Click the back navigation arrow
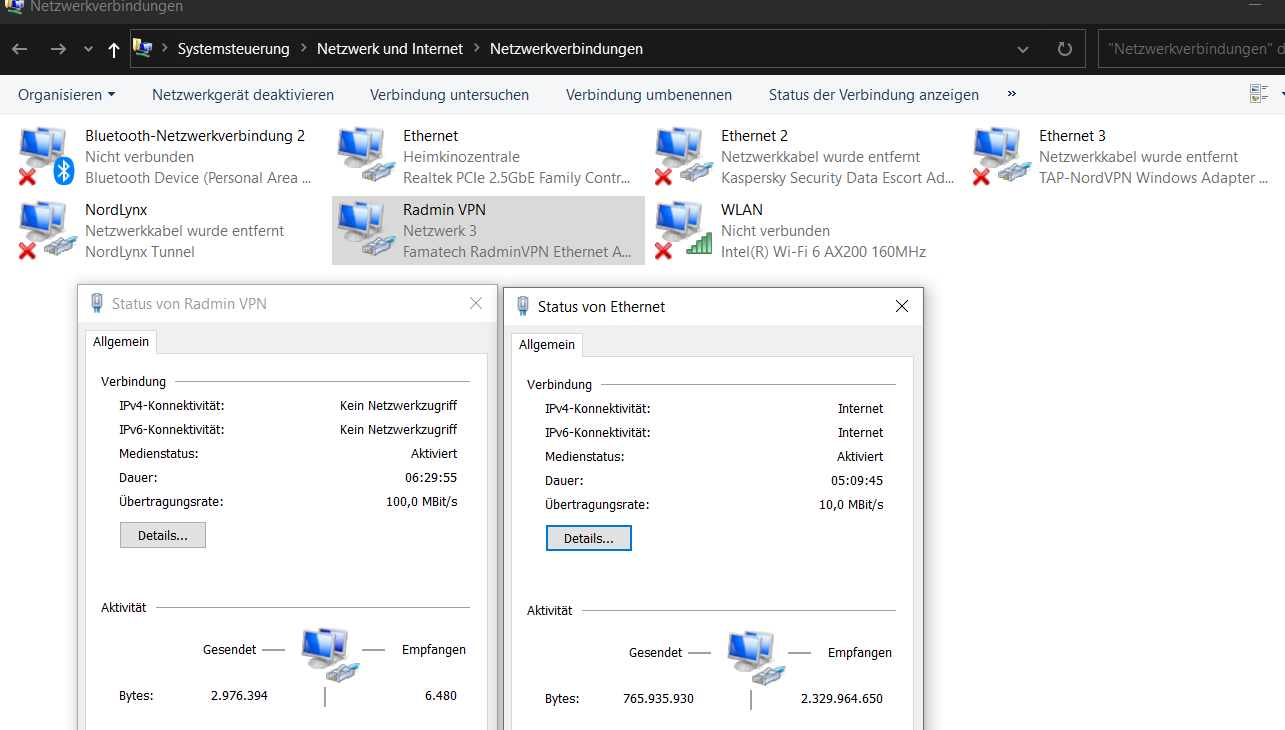This screenshot has width=1285, height=730. coord(20,49)
